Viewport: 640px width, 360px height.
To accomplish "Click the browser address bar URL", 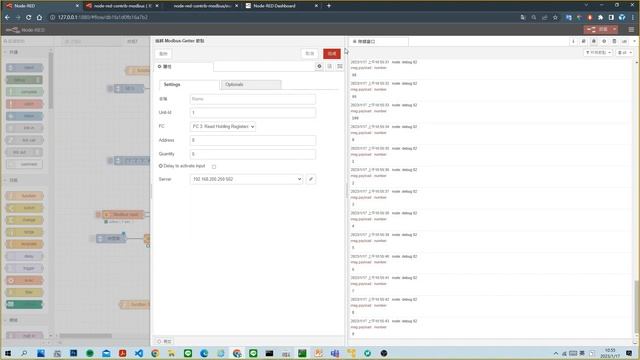I will [103, 18].
